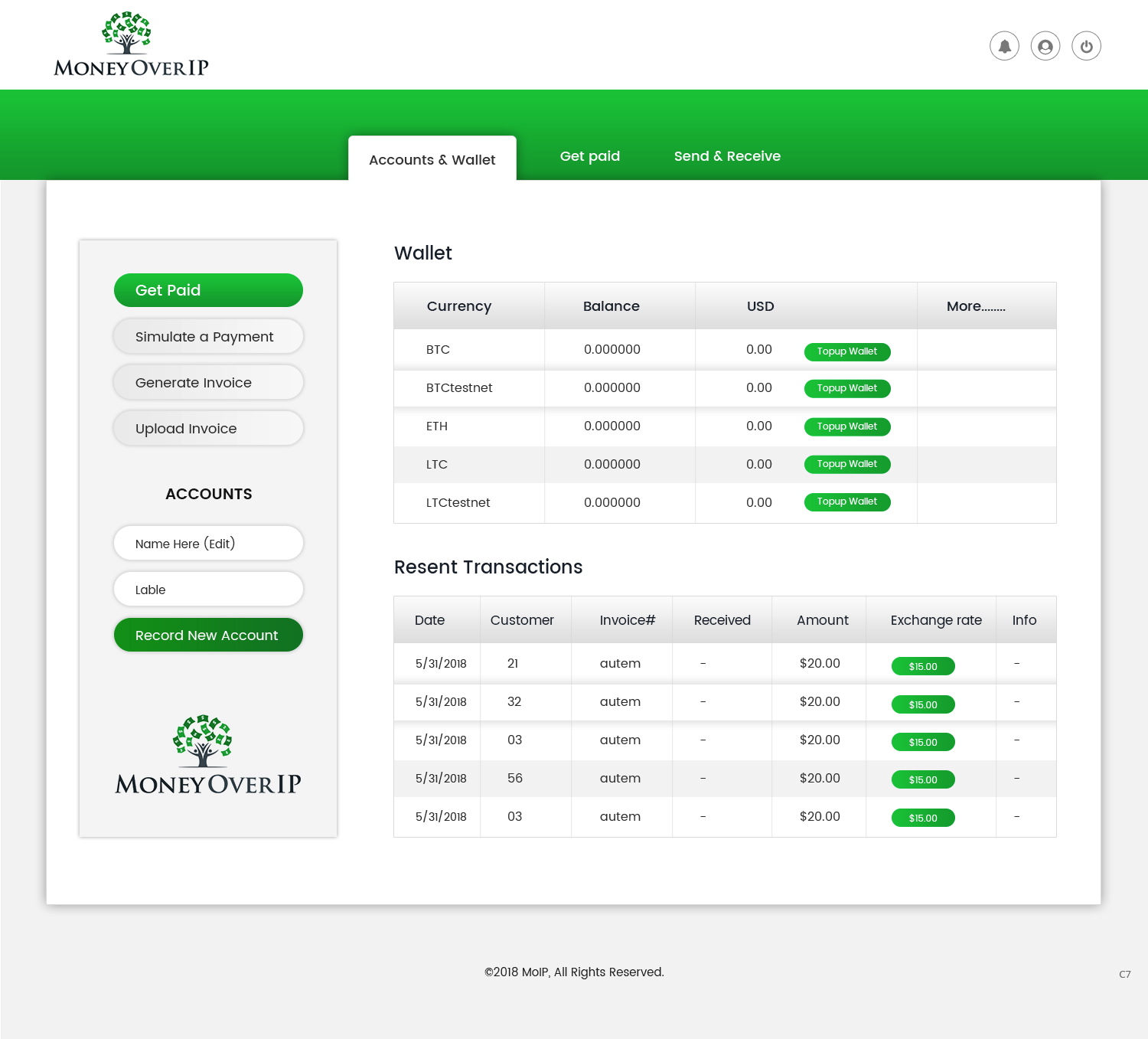The image size is (1148, 1039).
Task: Click Topup Wallet for ETH
Action: click(847, 426)
